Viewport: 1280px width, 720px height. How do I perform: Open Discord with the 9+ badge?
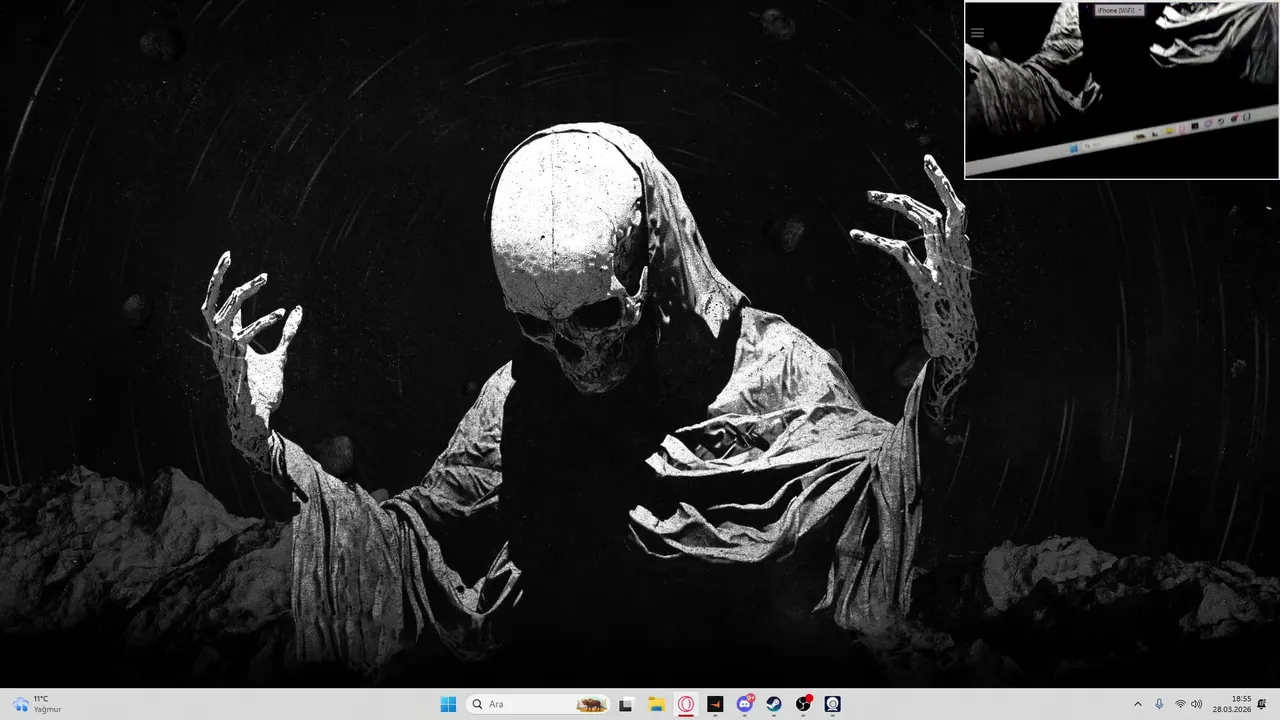click(x=745, y=704)
